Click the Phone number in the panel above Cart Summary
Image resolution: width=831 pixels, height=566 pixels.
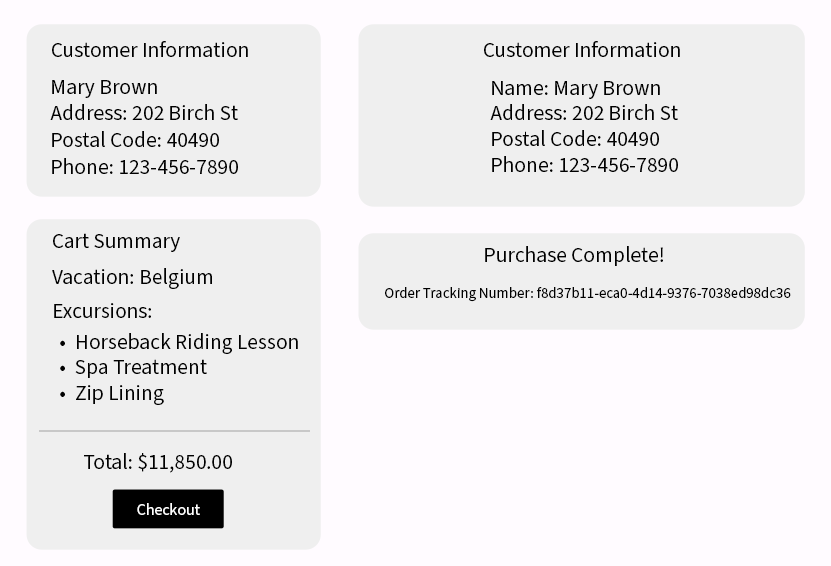point(145,167)
